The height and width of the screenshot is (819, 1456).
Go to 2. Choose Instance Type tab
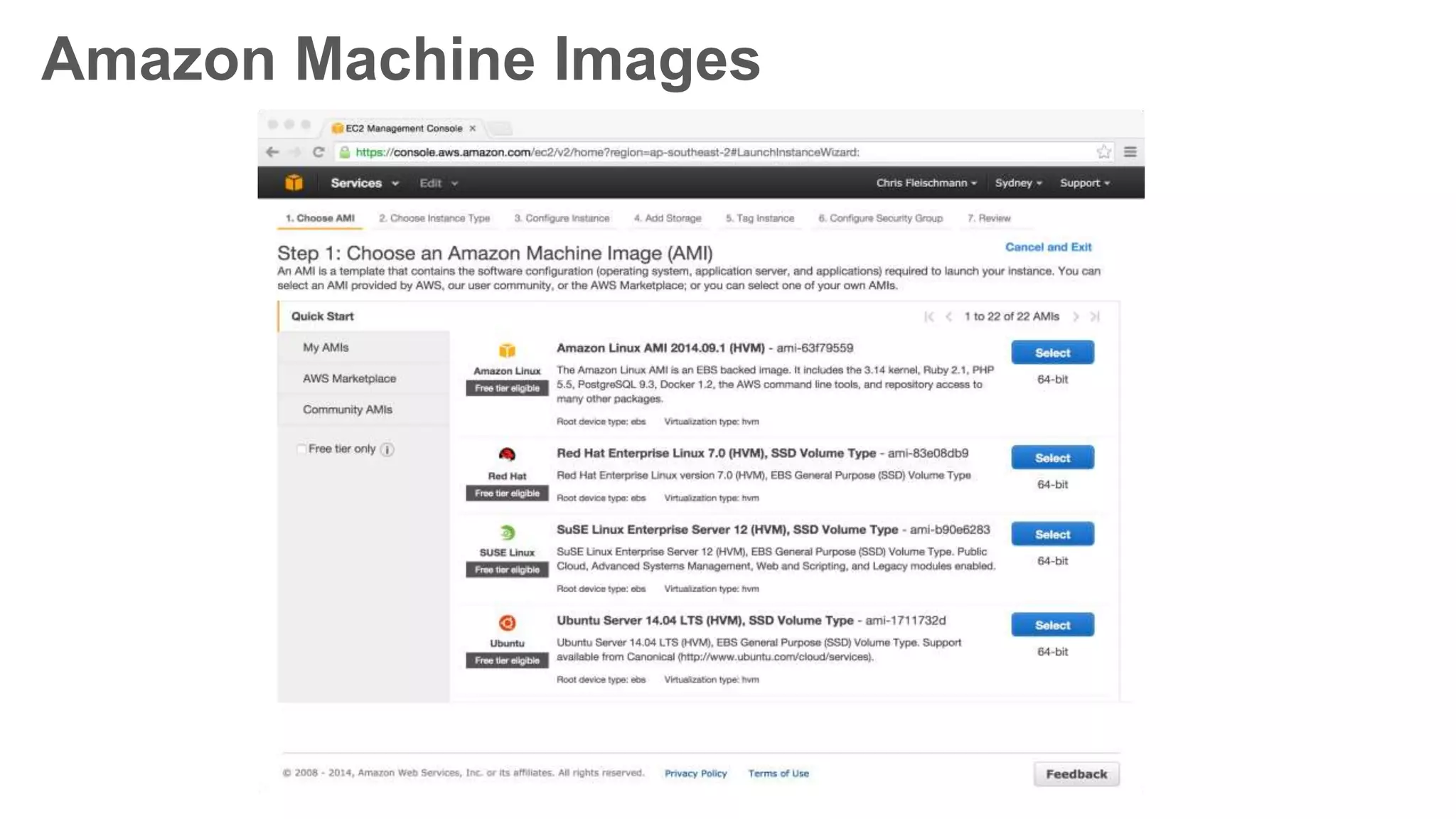(x=434, y=218)
